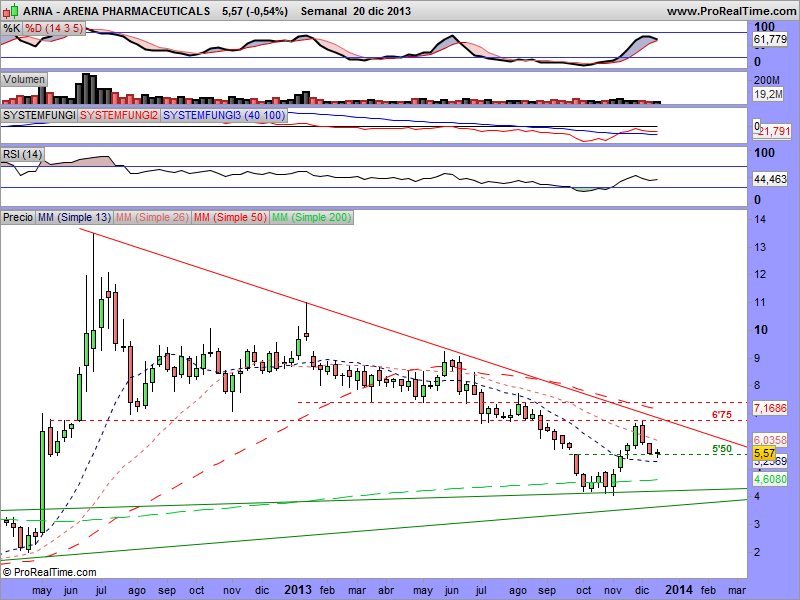The height and width of the screenshot is (600, 800).
Task: Click the abr month label on time axis
Action: tap(386, 590)
